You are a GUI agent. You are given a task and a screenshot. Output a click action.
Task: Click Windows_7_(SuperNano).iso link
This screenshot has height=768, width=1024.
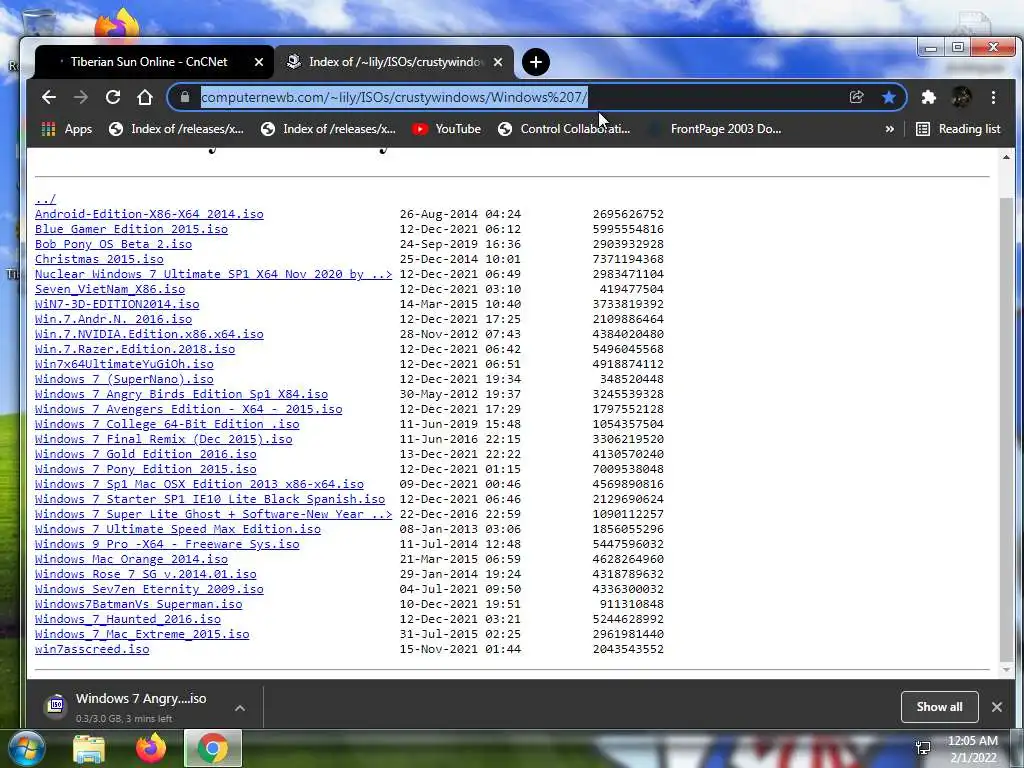[124, 379]
